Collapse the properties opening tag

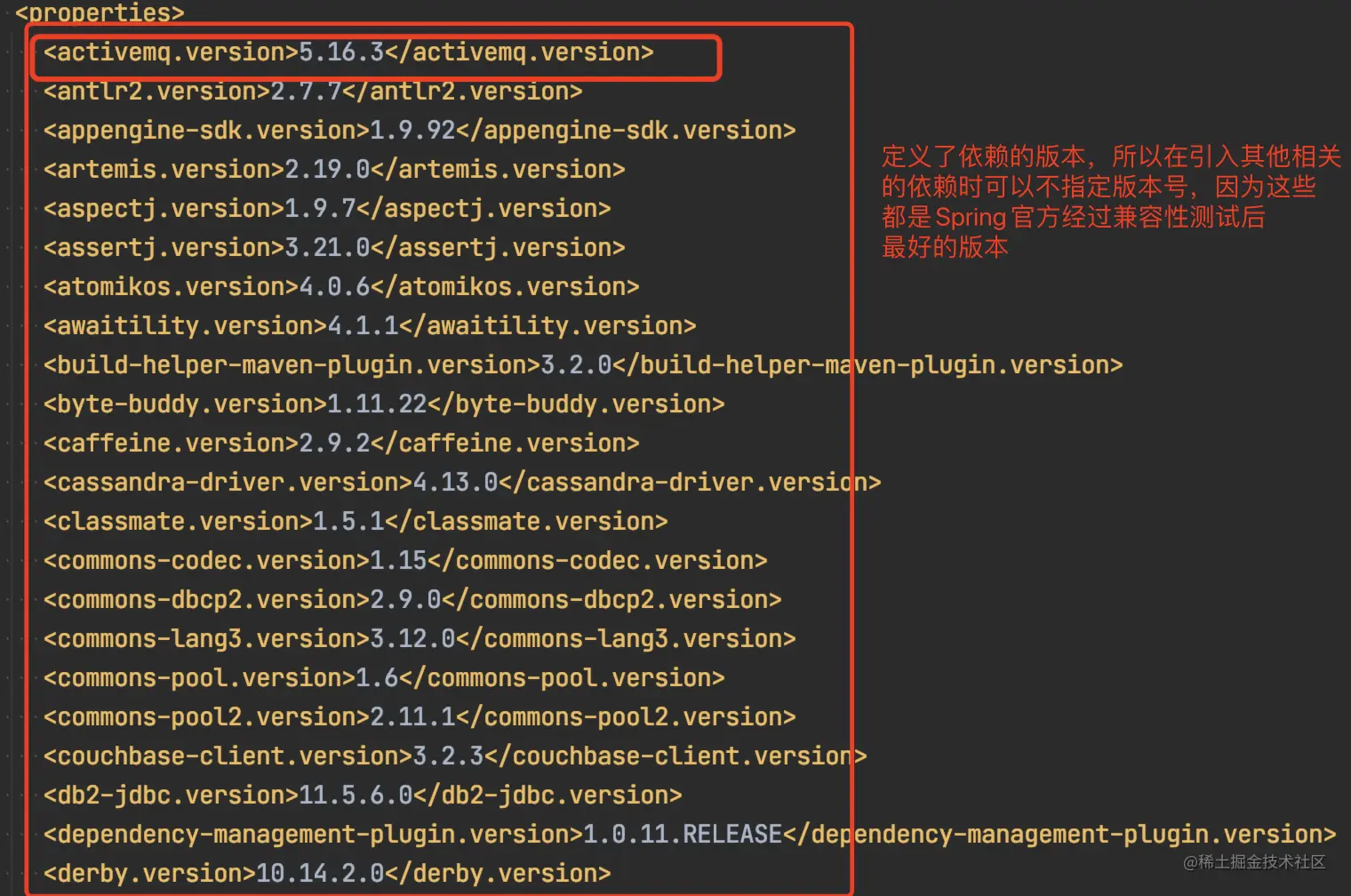[x=100, y=12]
